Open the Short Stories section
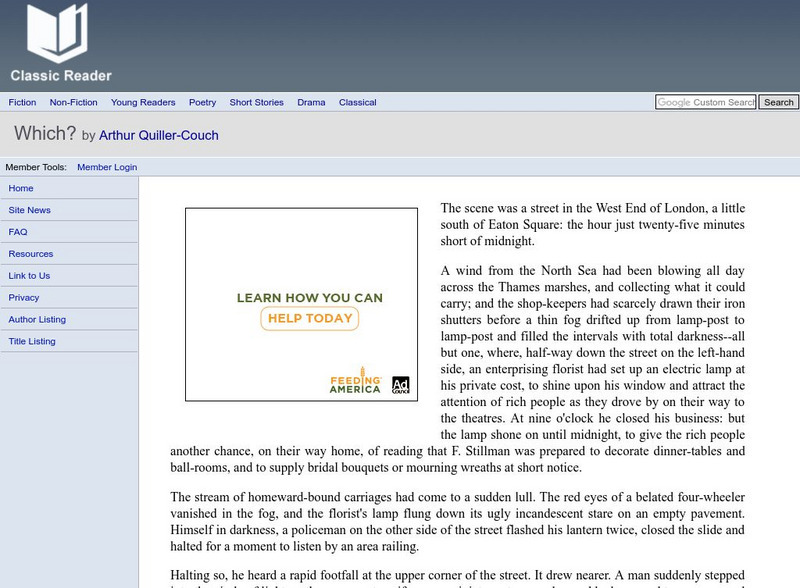Viewport: 800px width, 588px height. point(257,102)
